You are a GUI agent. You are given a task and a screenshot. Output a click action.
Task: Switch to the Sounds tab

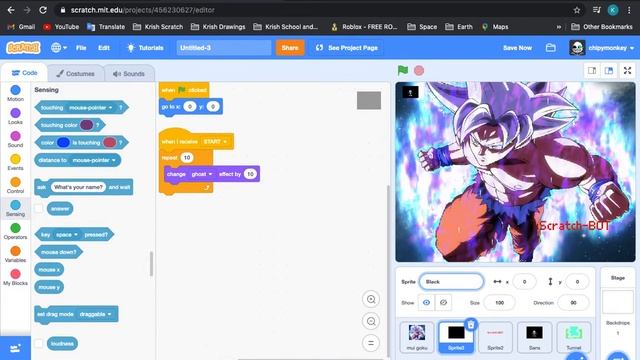click(x=129, y=74)
